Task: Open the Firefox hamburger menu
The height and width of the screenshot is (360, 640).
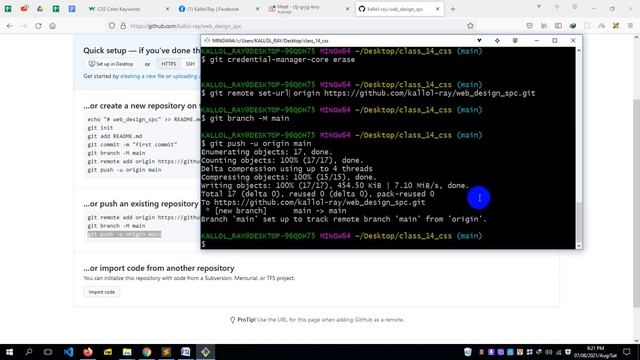Action: tap(630, 26)
